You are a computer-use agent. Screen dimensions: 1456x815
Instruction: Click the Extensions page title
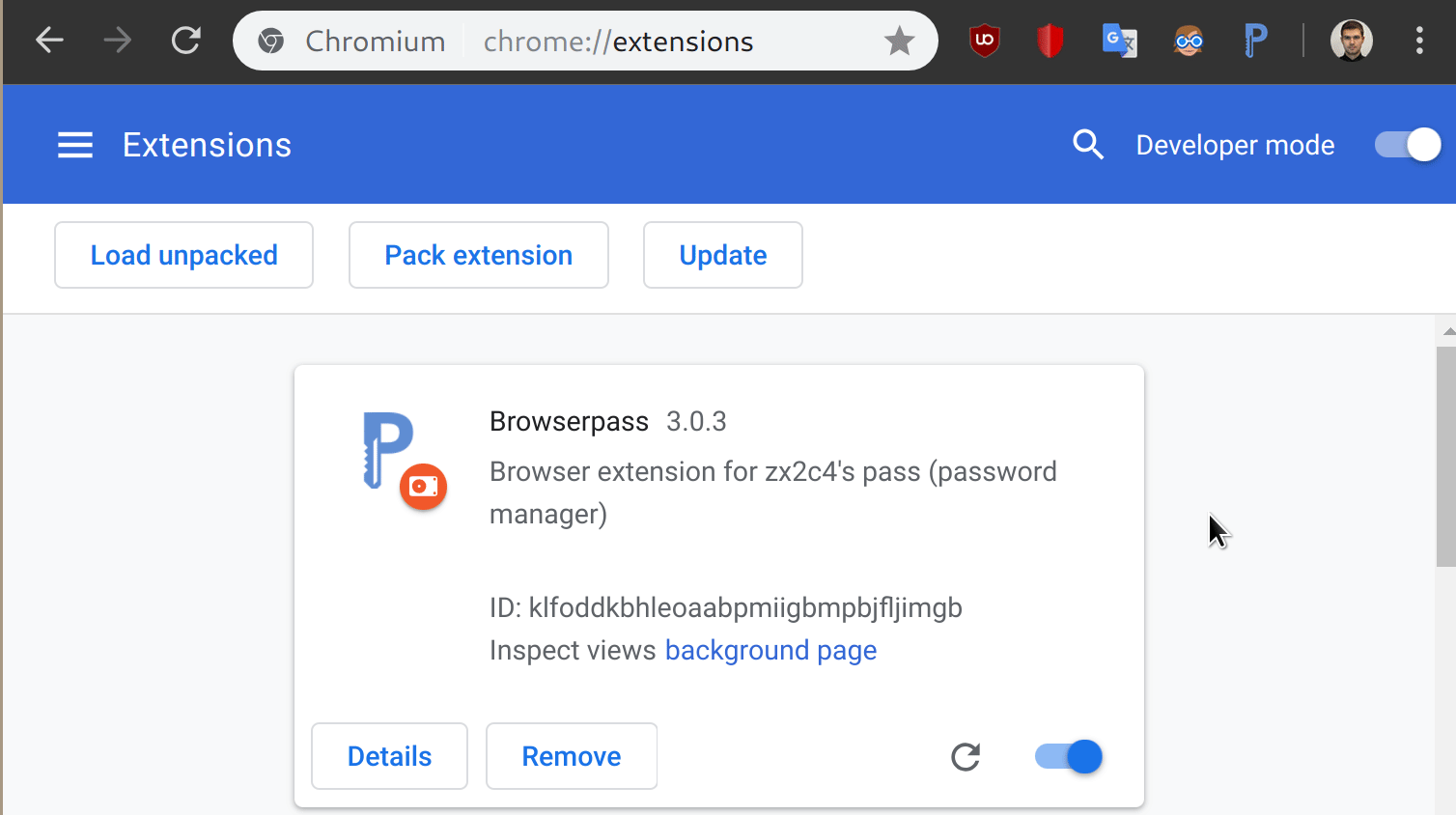[x=207, y=145]
